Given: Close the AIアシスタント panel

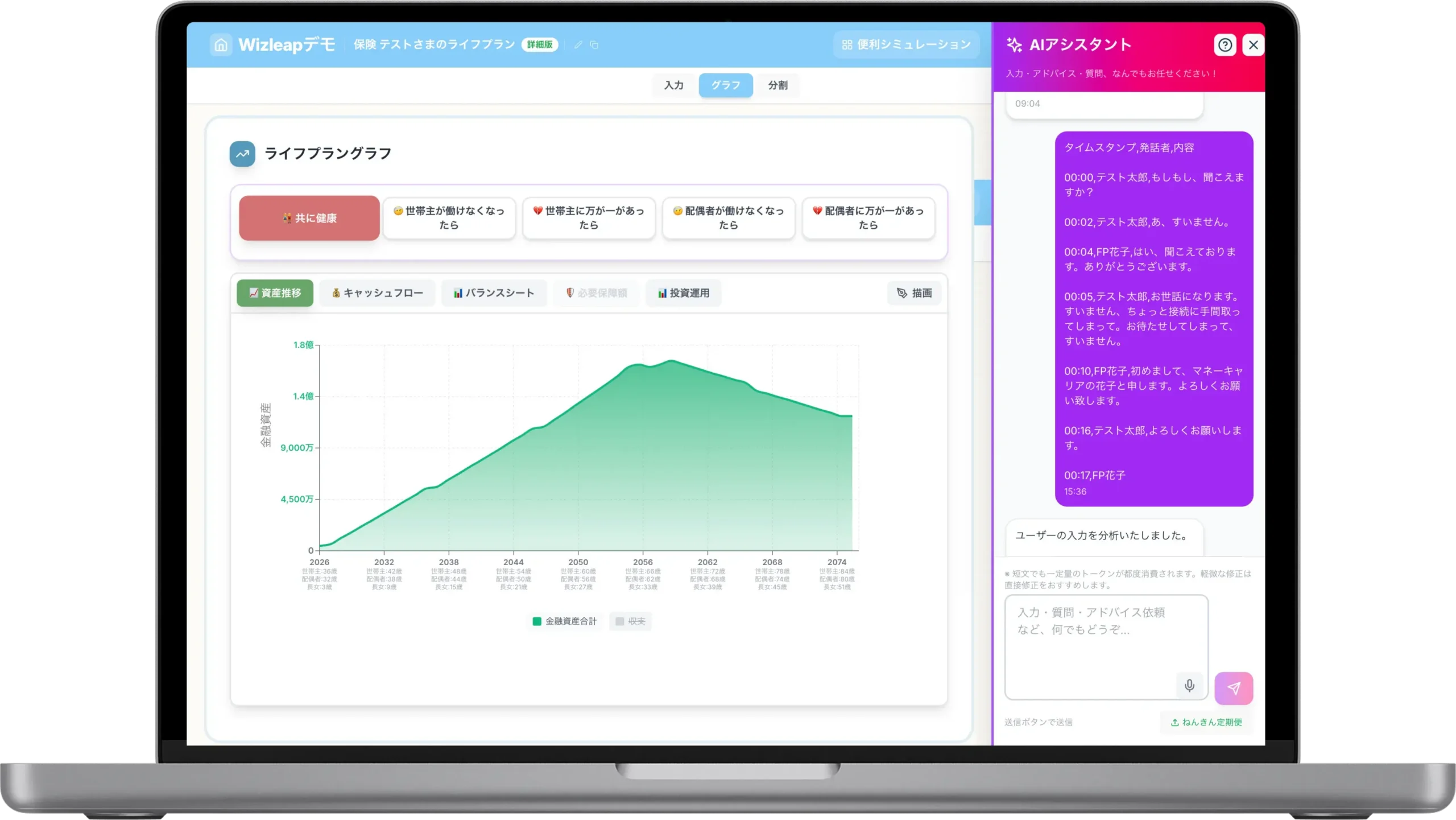Looking at the screenshot, I should pos(1253,44).
